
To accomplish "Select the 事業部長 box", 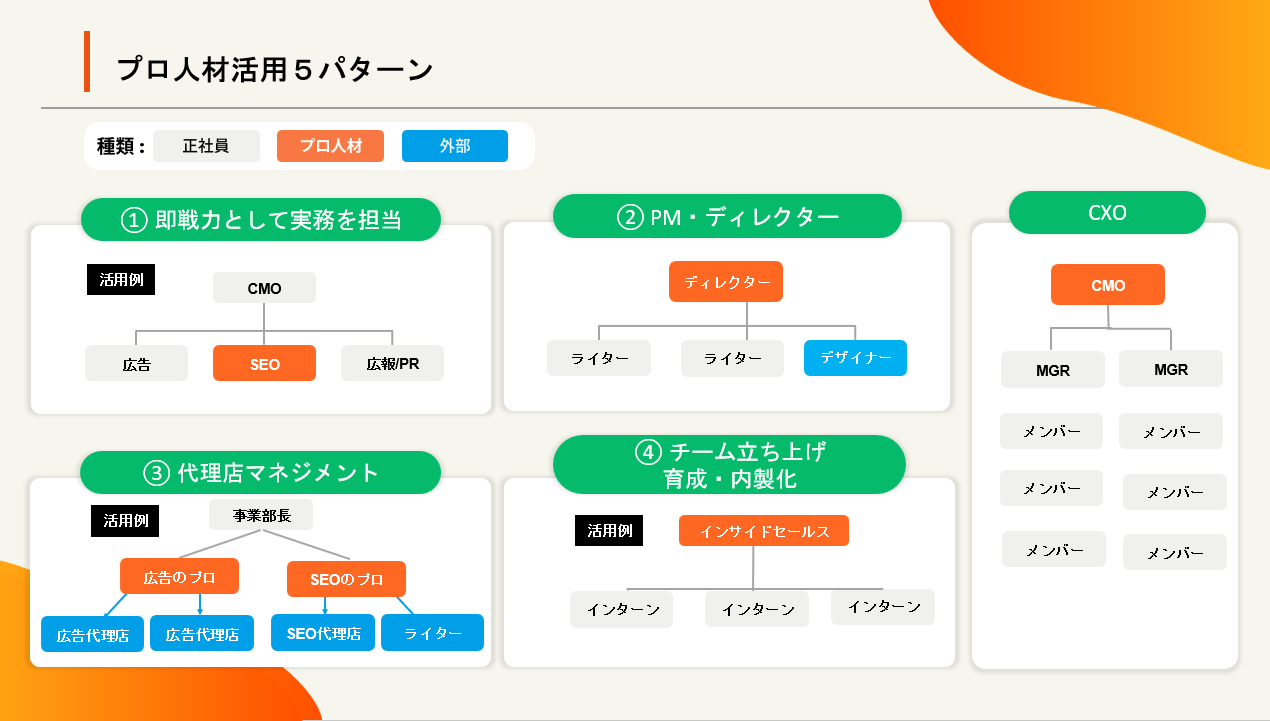I will pos(261,515).
